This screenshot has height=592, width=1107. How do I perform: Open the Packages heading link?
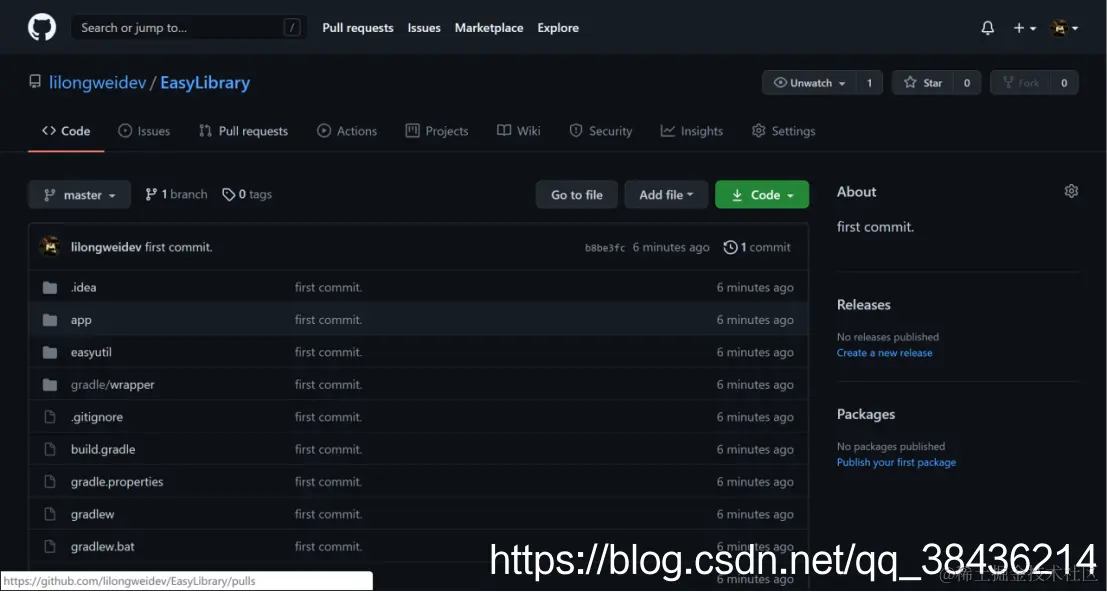click(x=866, y=414)
